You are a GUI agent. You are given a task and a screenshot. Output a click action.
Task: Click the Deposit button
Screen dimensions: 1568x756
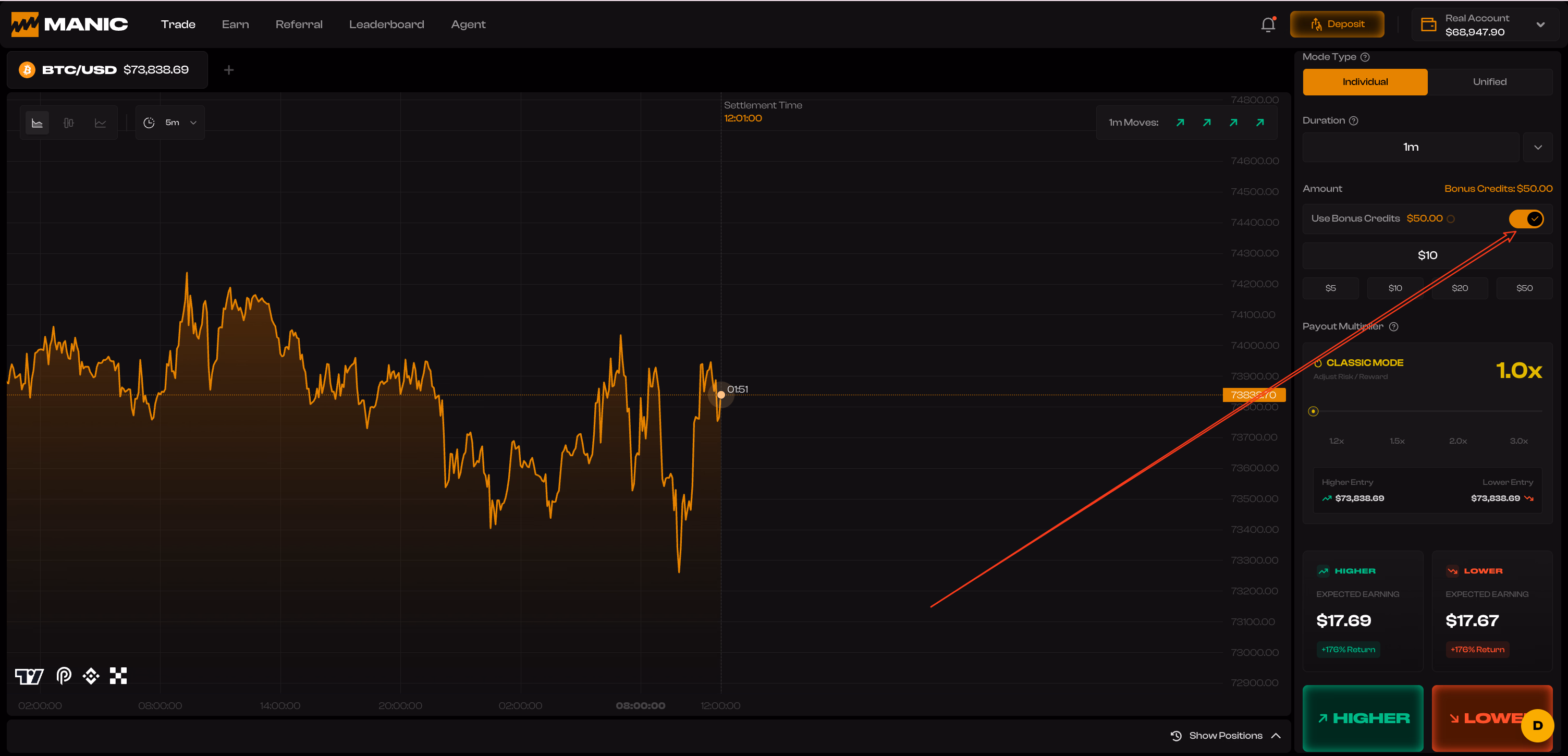1337,25
